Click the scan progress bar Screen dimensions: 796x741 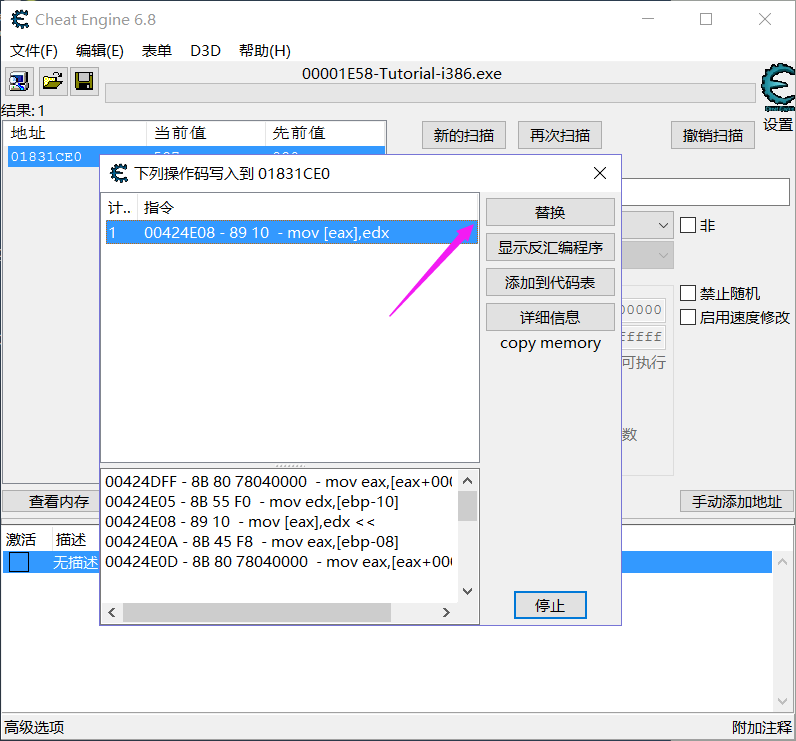[x=430, y=93]
